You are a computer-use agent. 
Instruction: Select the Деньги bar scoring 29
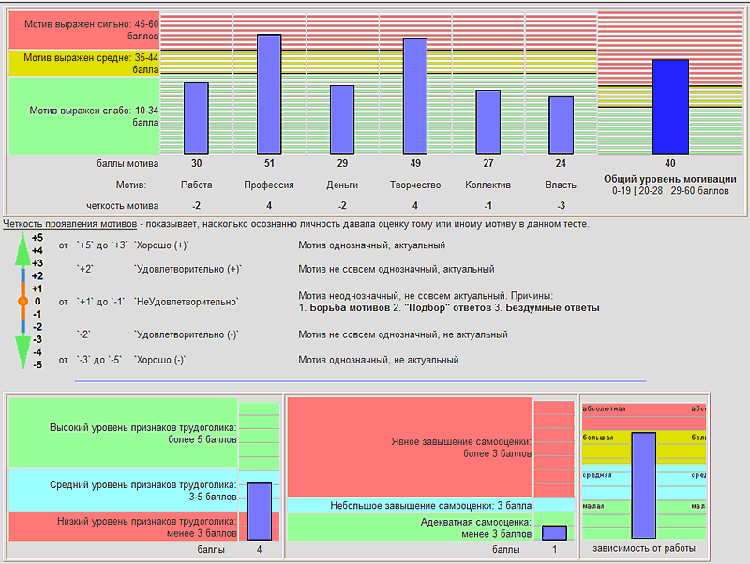342,120
